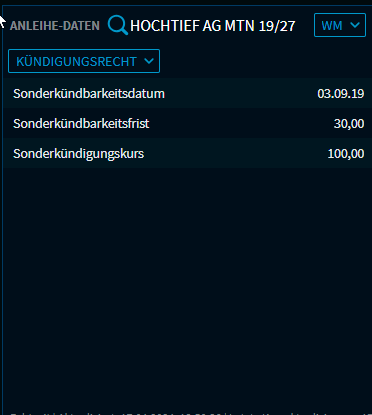The height and width of the screenshot is (415, 372).
Task: Select the Sonderkündigungskurs row label
Action: (78, 154)
